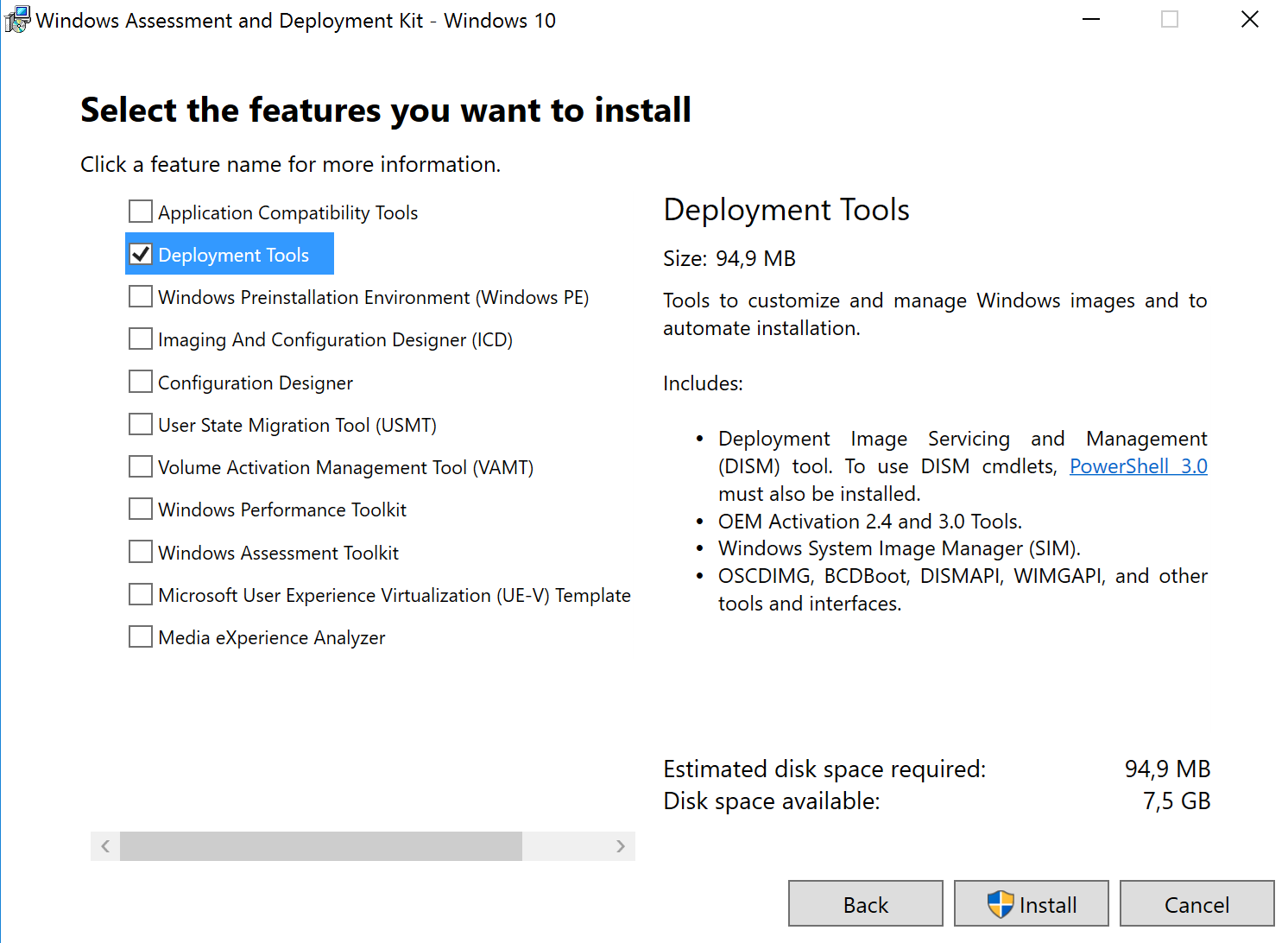
Task: Select Volume Activation Management Tool feature name
Action: [x=346, y=467]
